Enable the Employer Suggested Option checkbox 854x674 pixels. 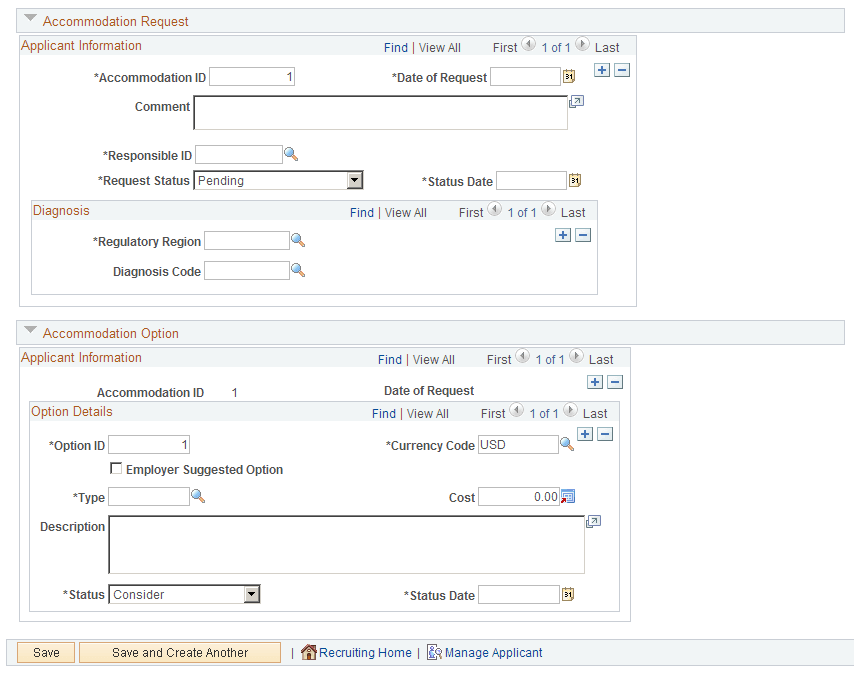[116, 469]
